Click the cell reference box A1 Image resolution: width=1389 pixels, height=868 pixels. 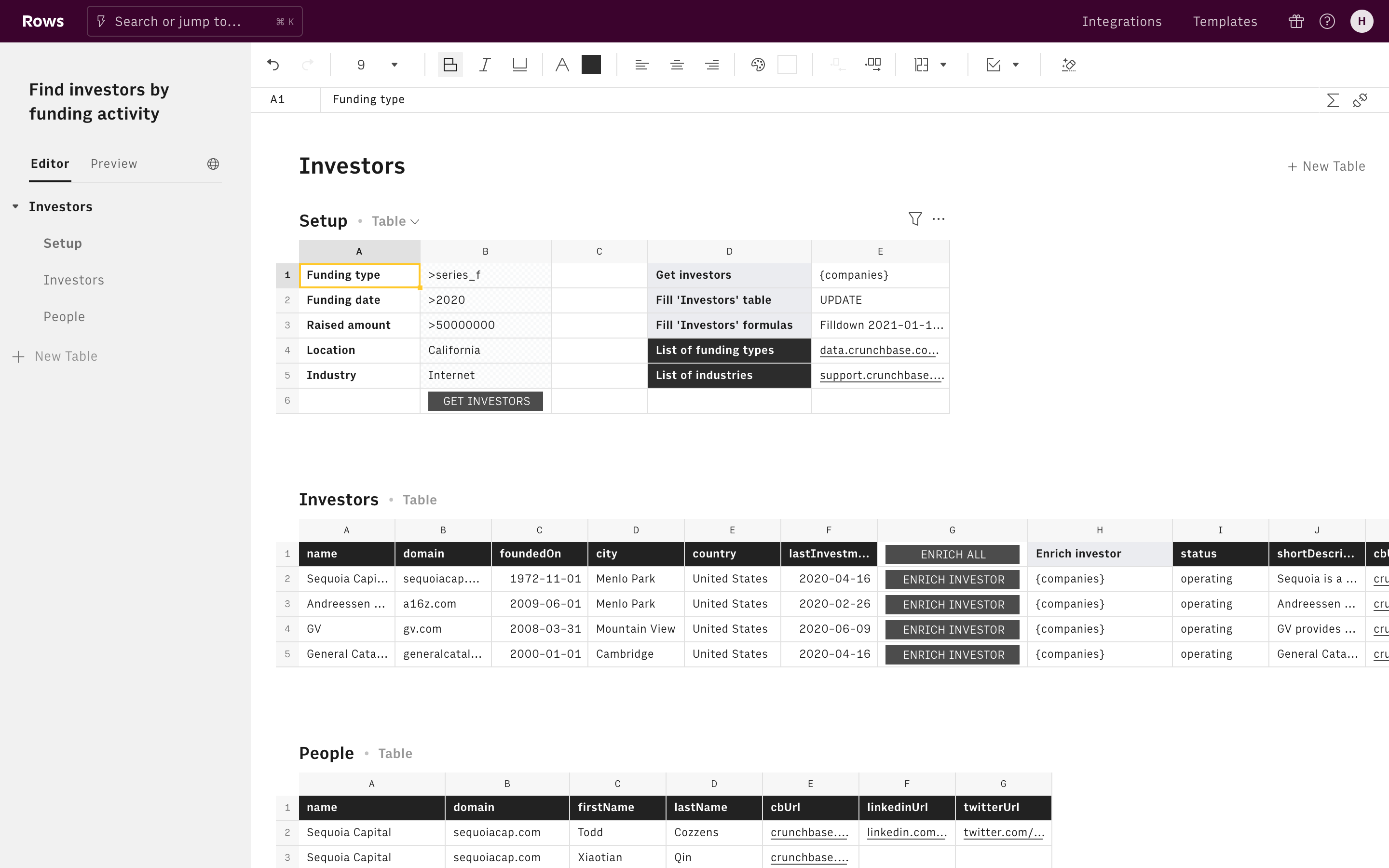click(x=285, y=100)
